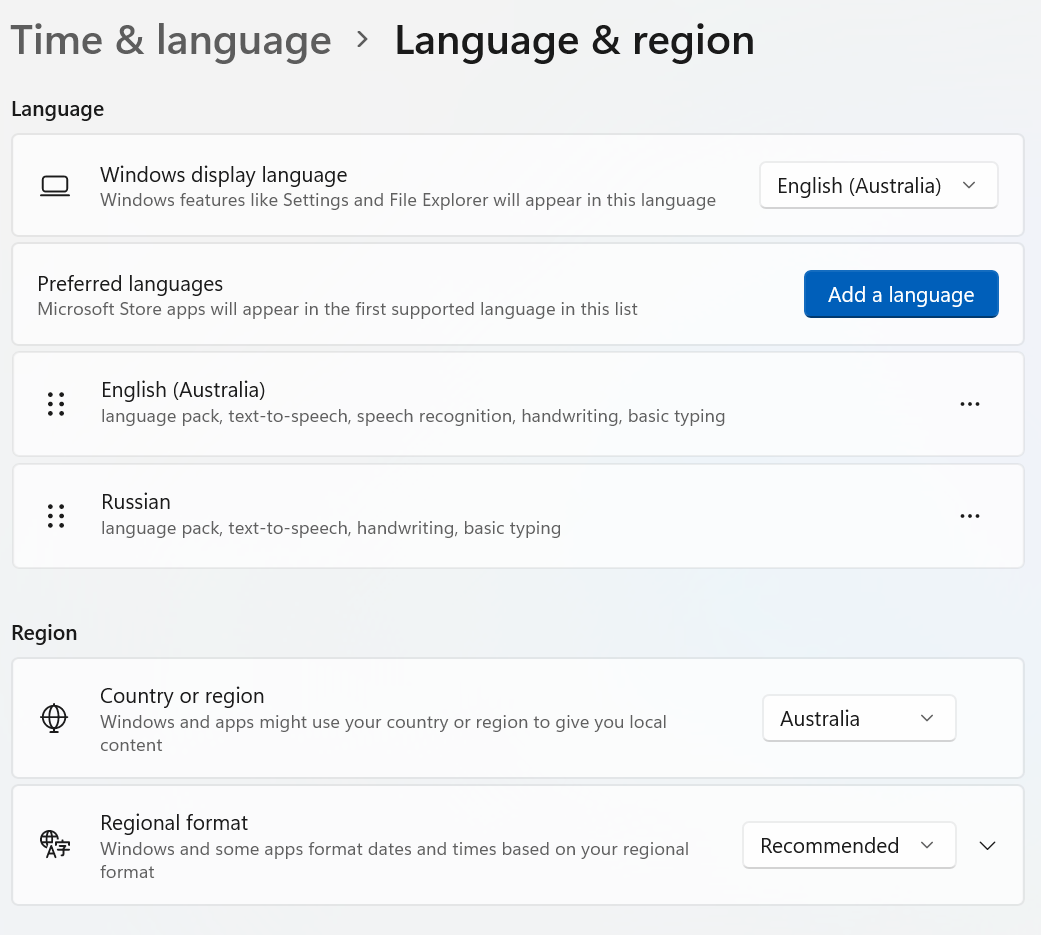Click the Regional format language icon
Screen dimensions: 1041x935
[54, 844]
